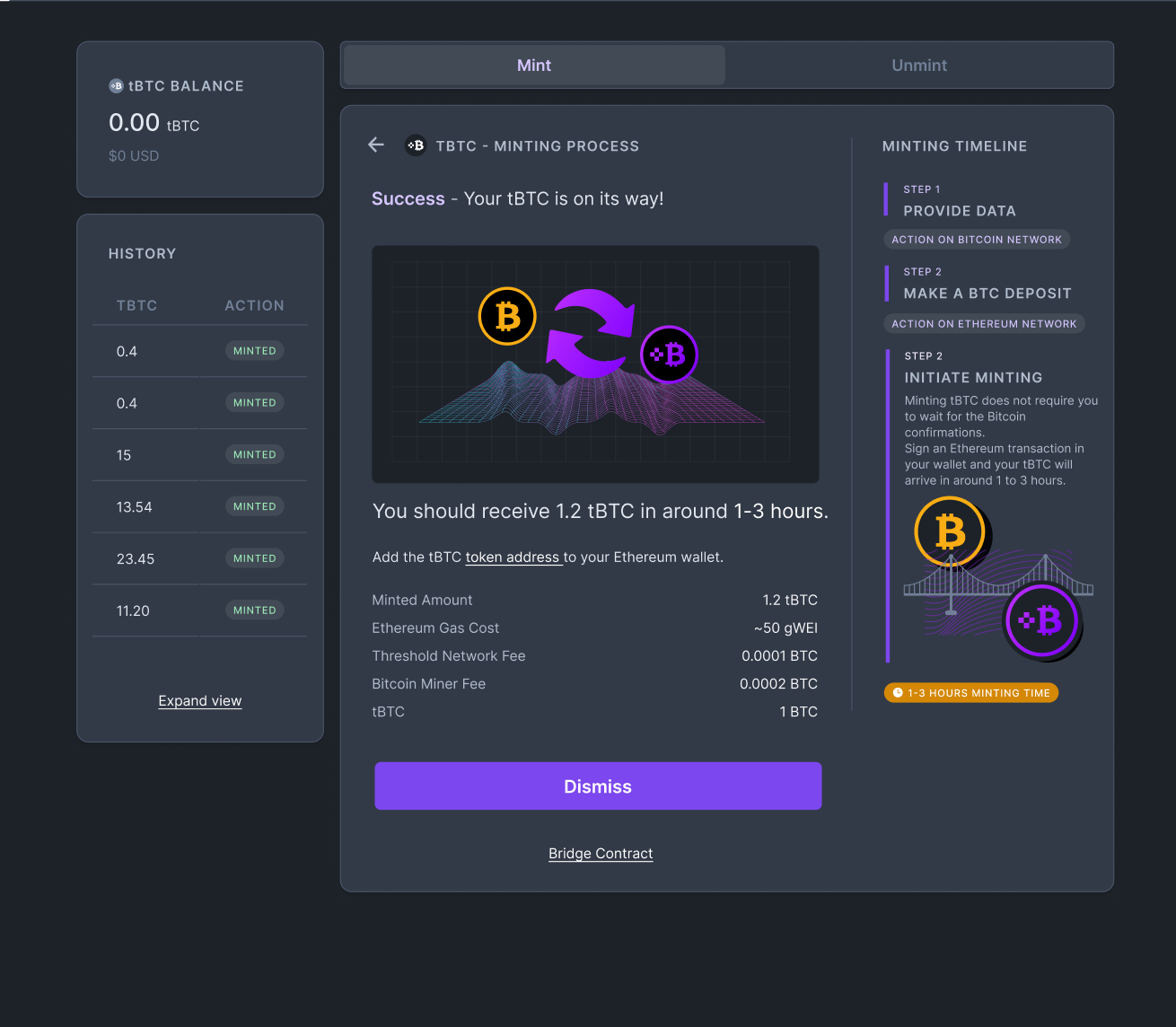The image size is (1176, 1027).
Task: Click the Bitcoin coin atop the bridge graphic
Action: [950, 531]
